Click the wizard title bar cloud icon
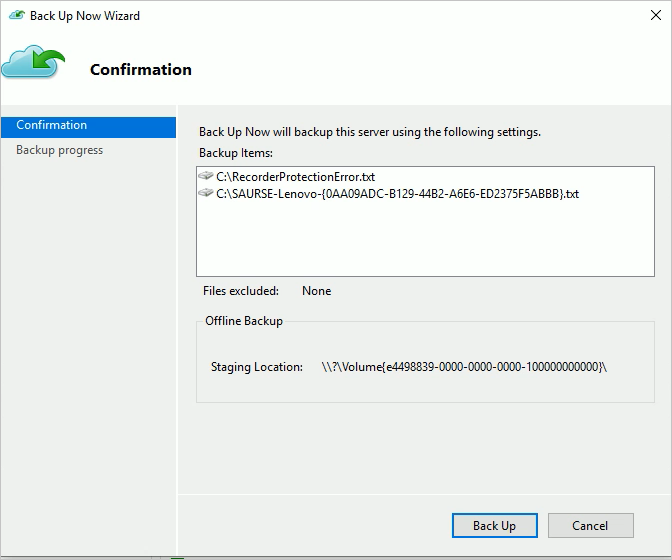Viewport: 672px width, 560px height. 17,15
